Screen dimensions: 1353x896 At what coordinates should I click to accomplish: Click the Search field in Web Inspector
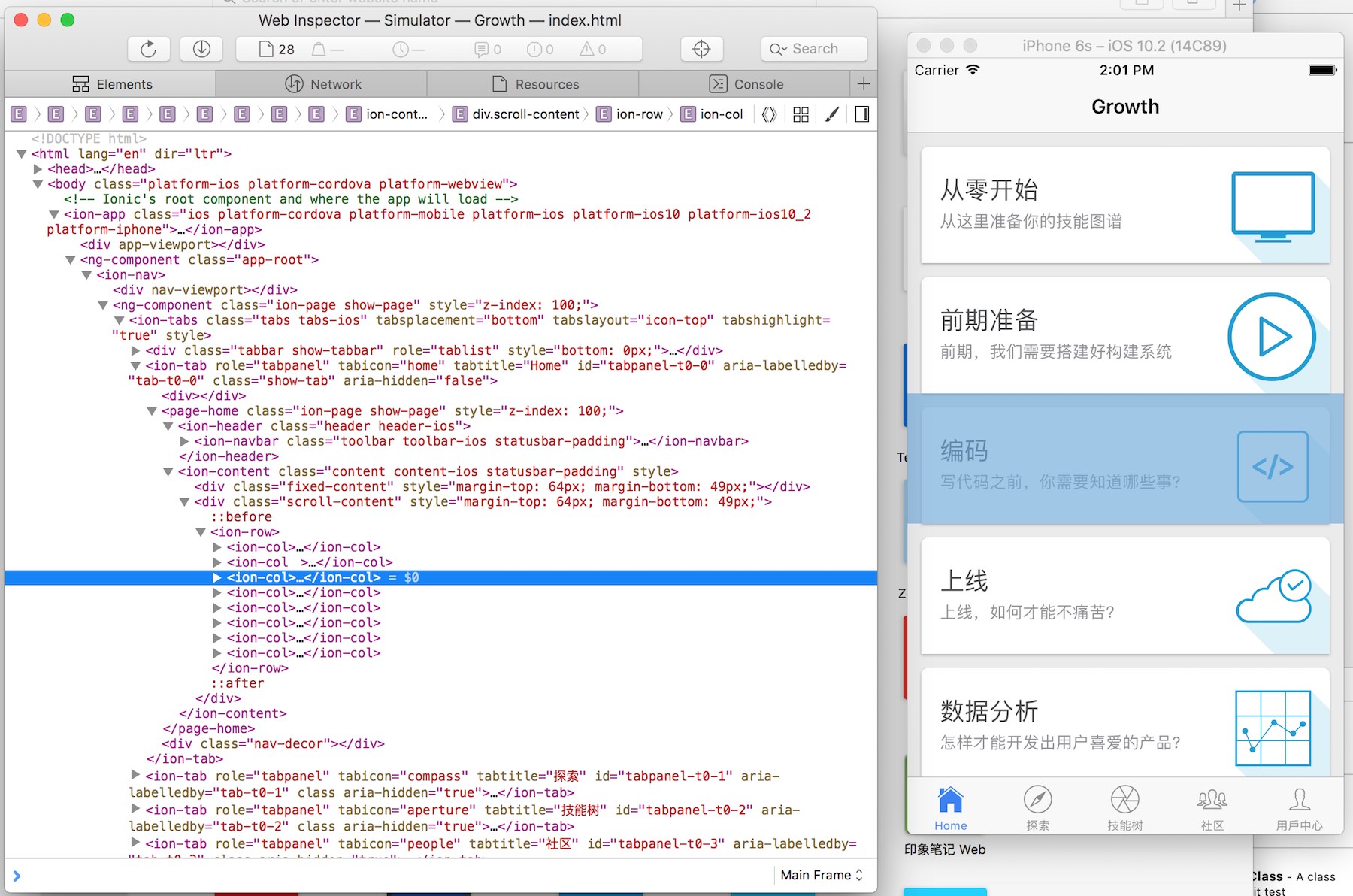tap(814, 49)
